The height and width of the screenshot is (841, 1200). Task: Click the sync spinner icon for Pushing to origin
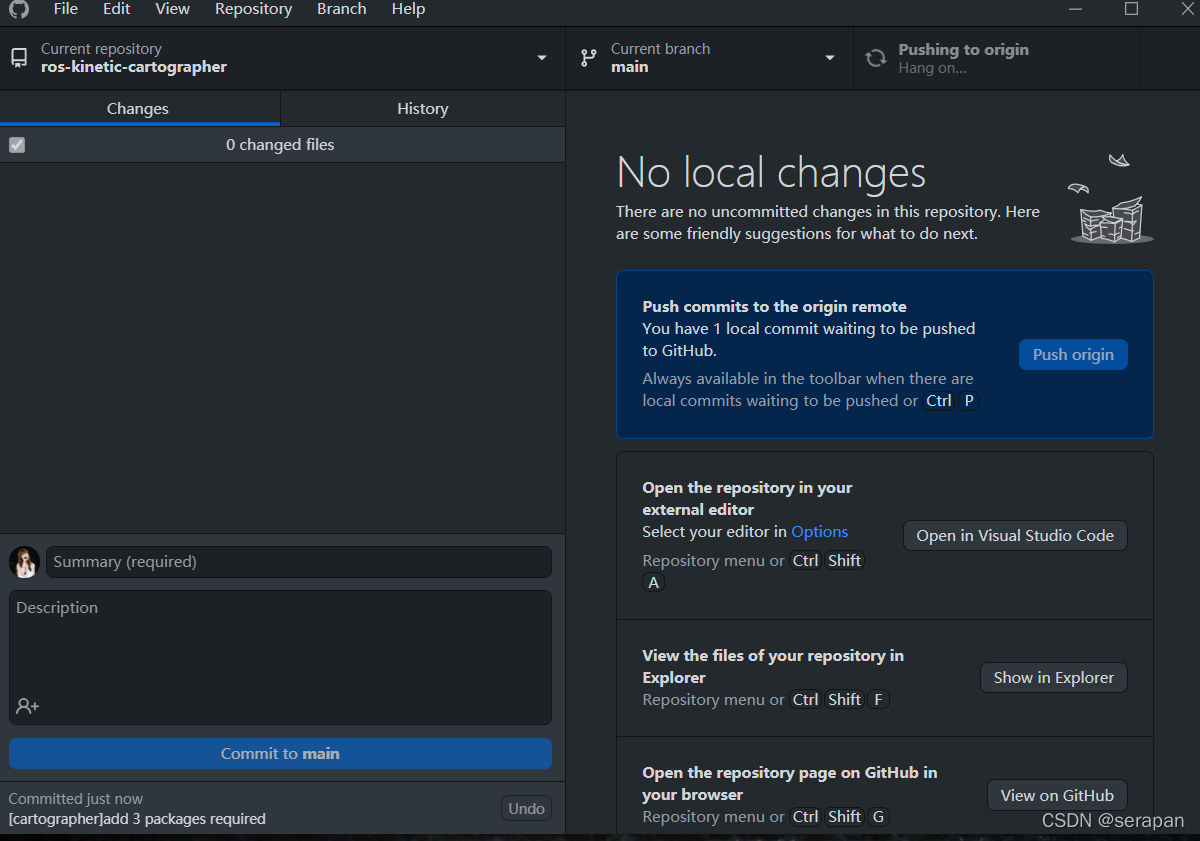pos(876,58)
